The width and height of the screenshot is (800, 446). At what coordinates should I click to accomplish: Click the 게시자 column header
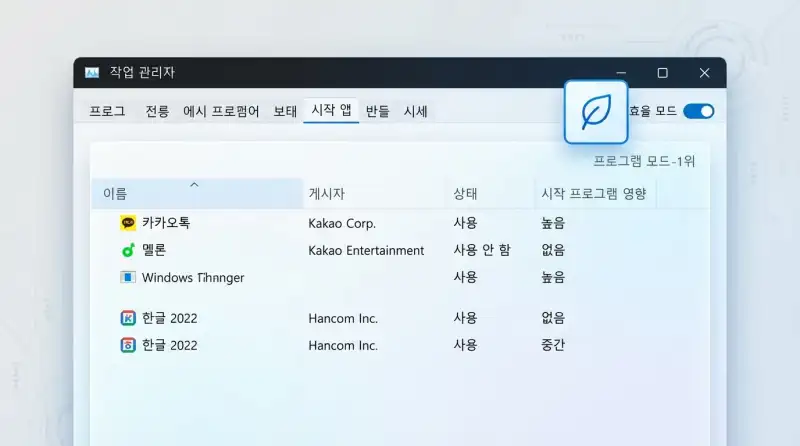coord(327,194)
